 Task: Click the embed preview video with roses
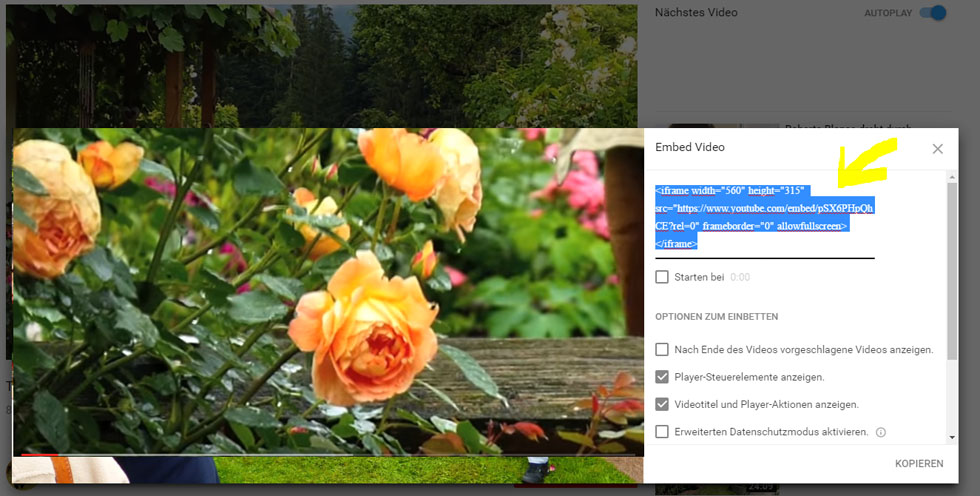click(x=328, y=290)
